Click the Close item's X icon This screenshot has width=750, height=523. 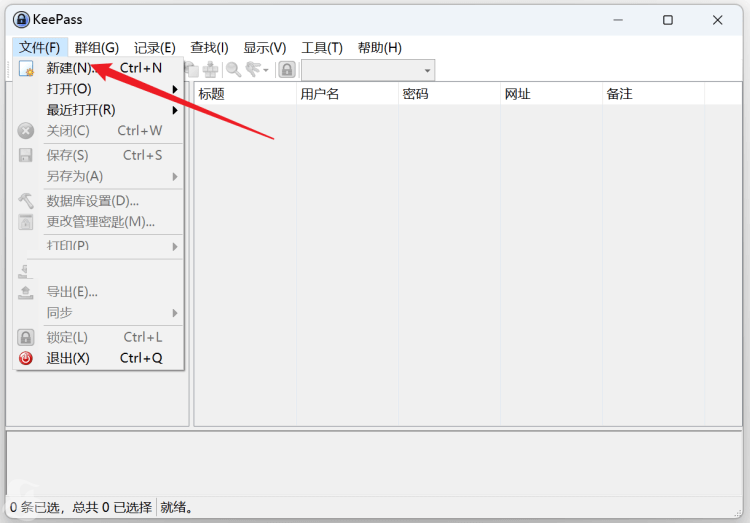(26, 131)
